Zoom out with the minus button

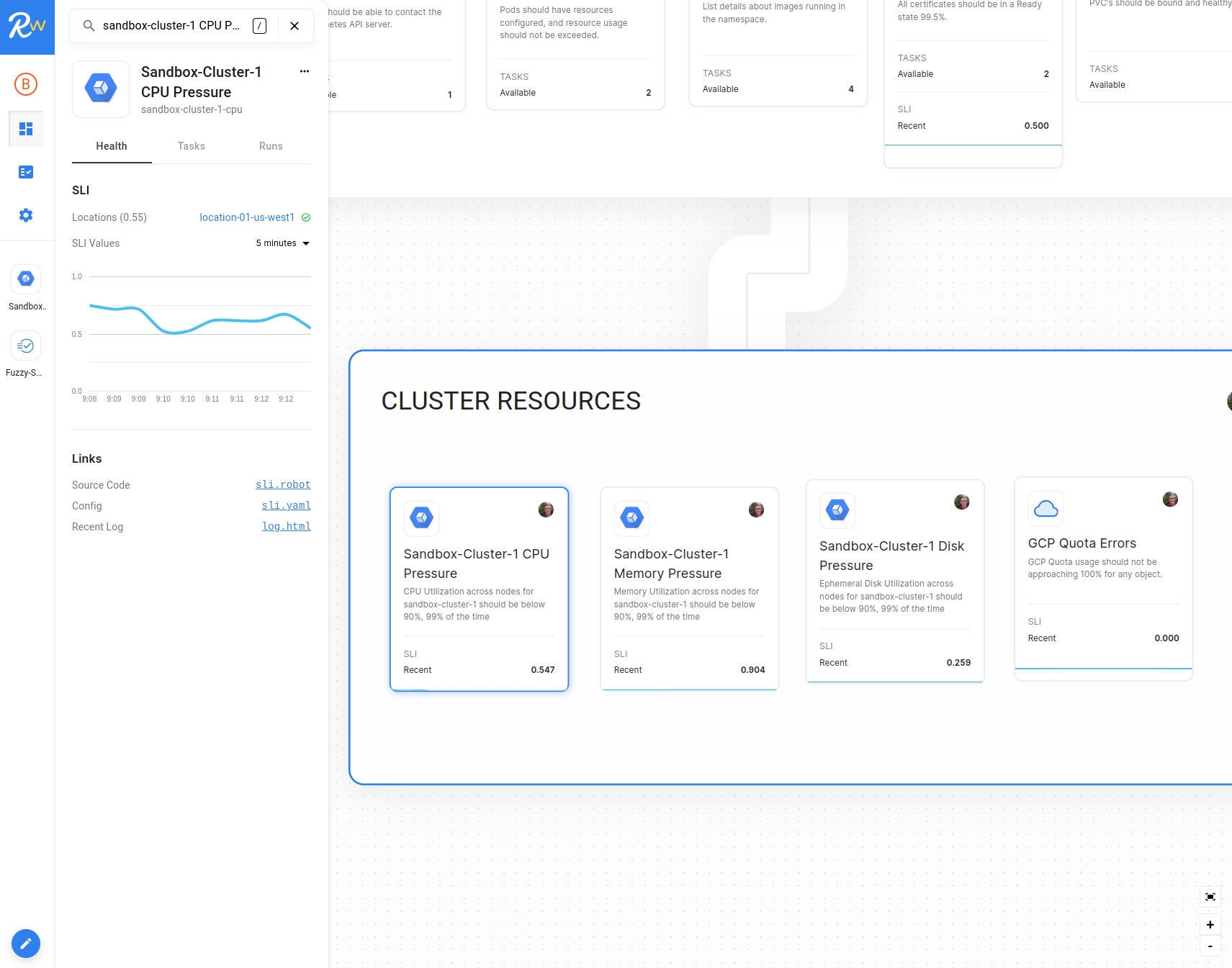1210,946
